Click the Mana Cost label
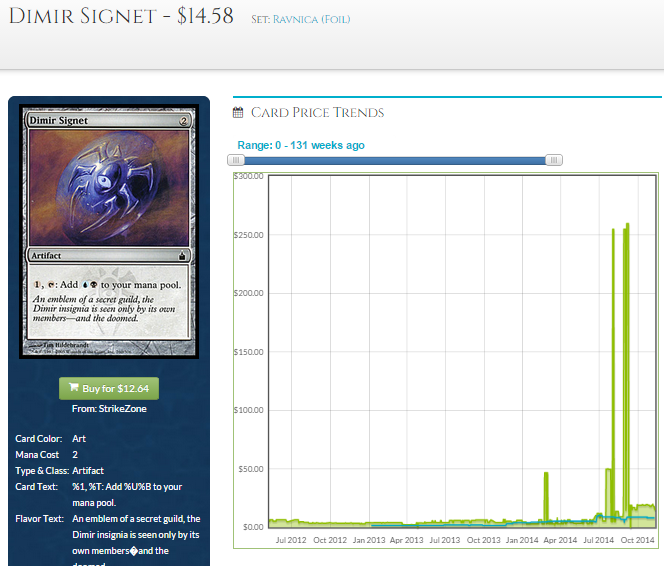Image resolution: width=664 pixels, height=566 pixels. (37, 455)
